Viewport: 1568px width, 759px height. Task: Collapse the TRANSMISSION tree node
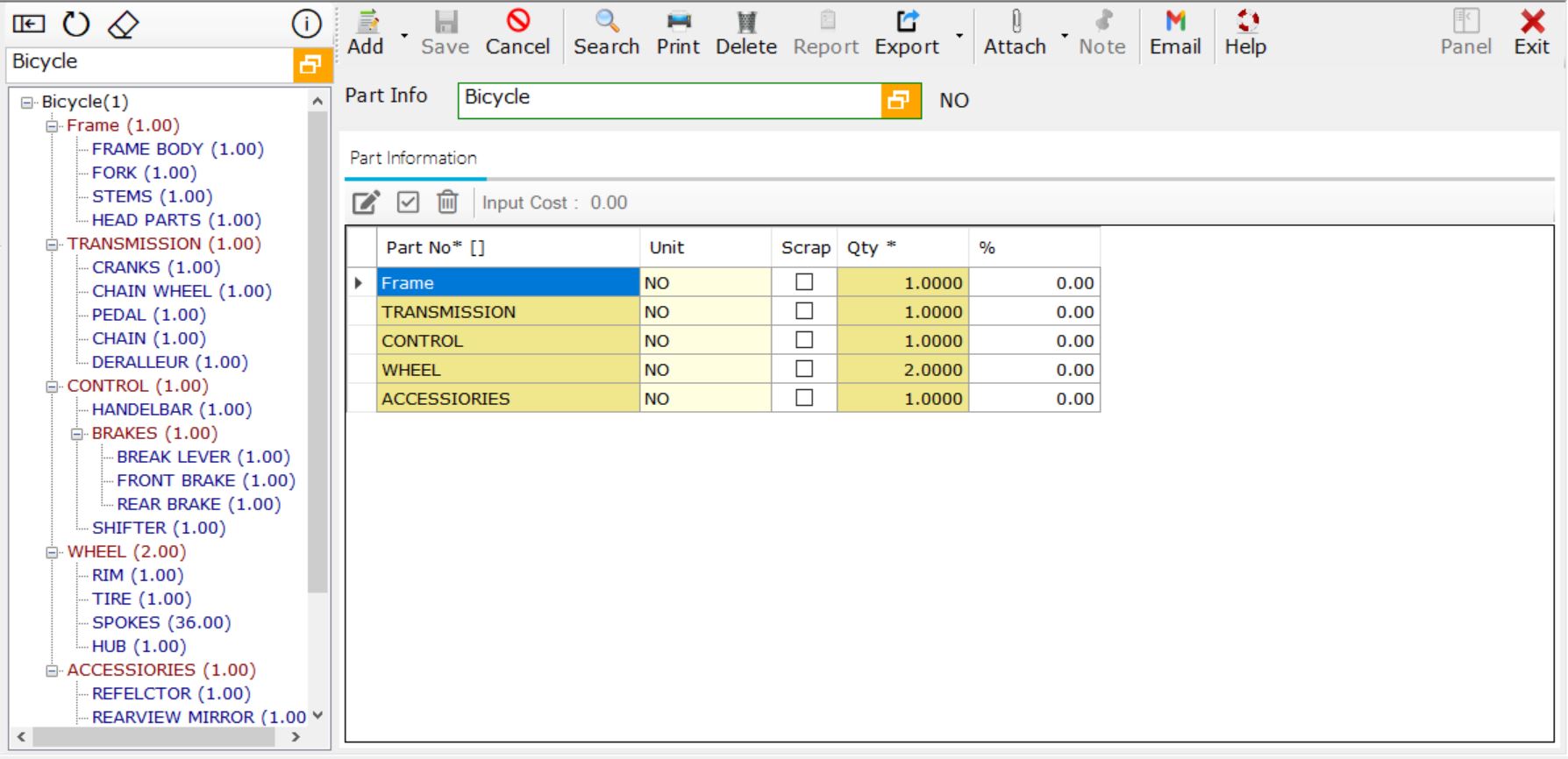(53, 245)
